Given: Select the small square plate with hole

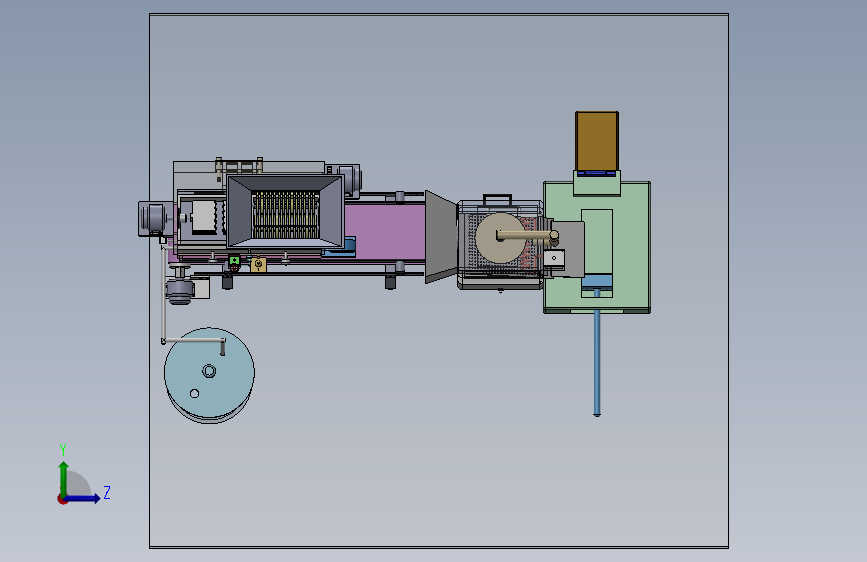Looking at the screenshot, I should (554, 258).
